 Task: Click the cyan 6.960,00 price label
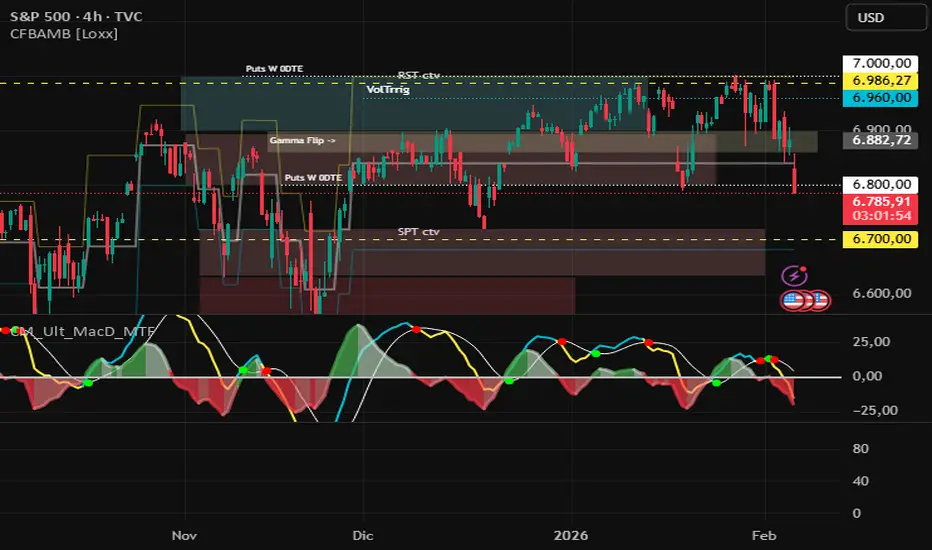(881, 98)
